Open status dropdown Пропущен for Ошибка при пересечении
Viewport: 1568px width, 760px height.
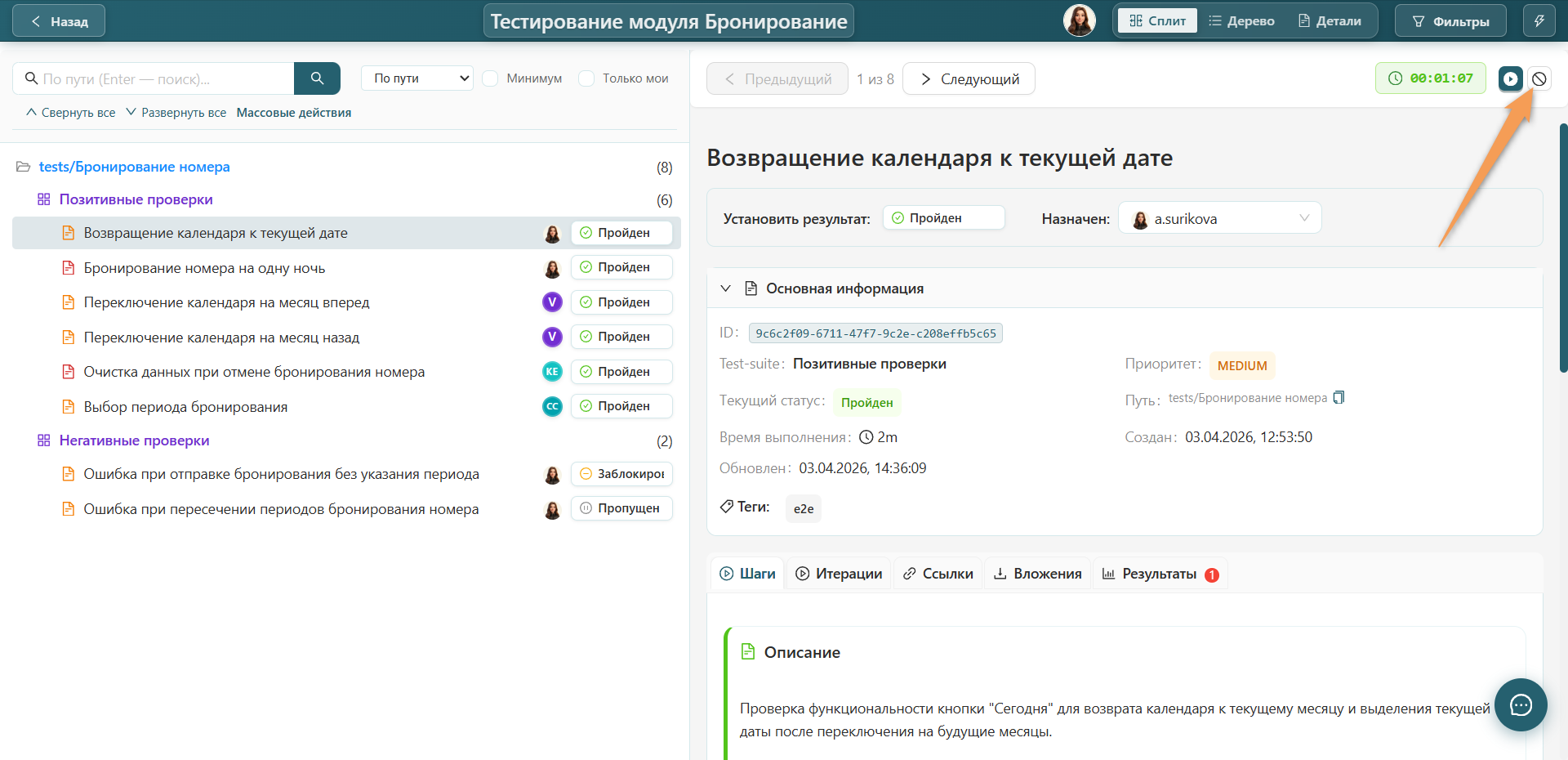621,508
